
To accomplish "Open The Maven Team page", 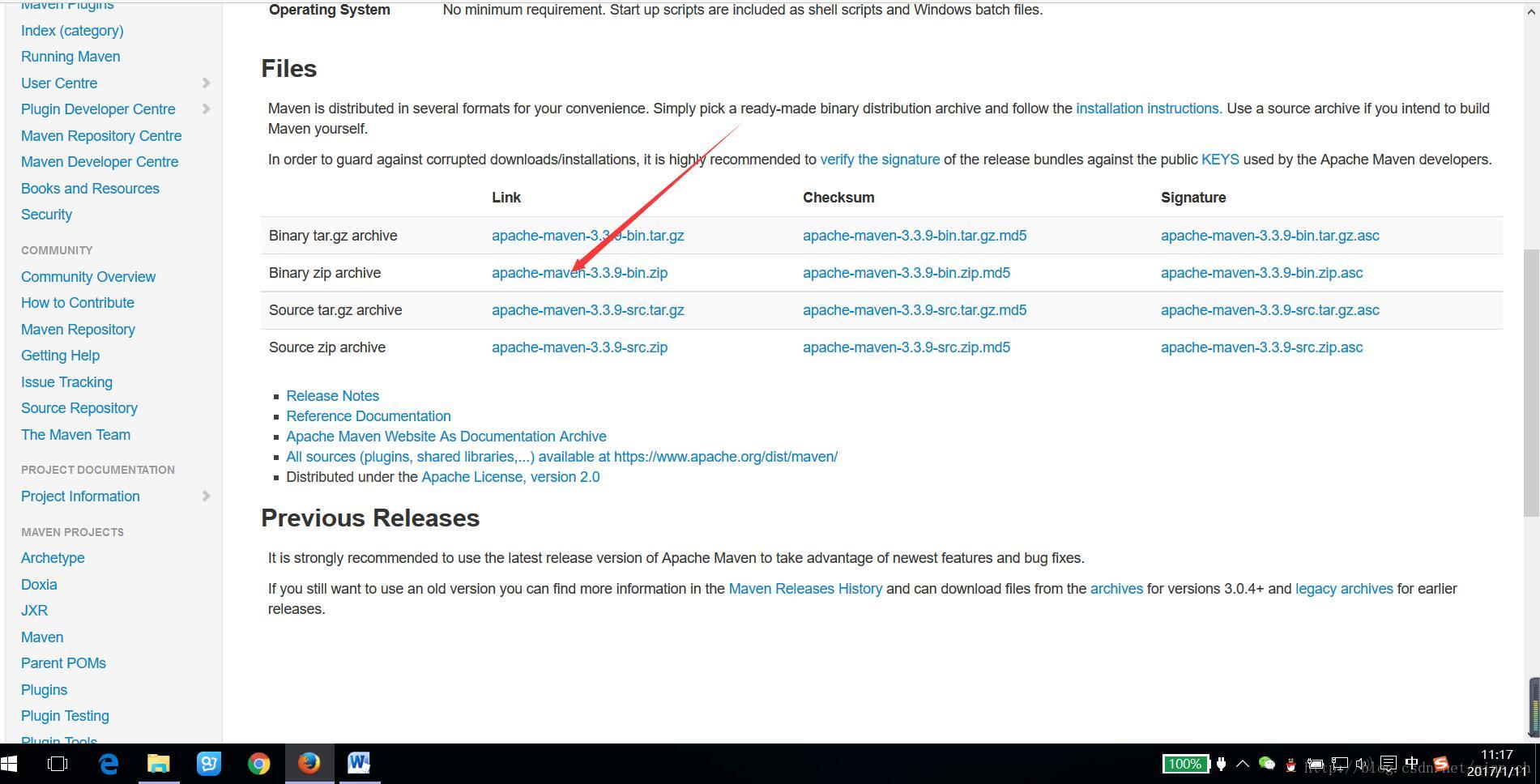I will click(x=75, y=435).
